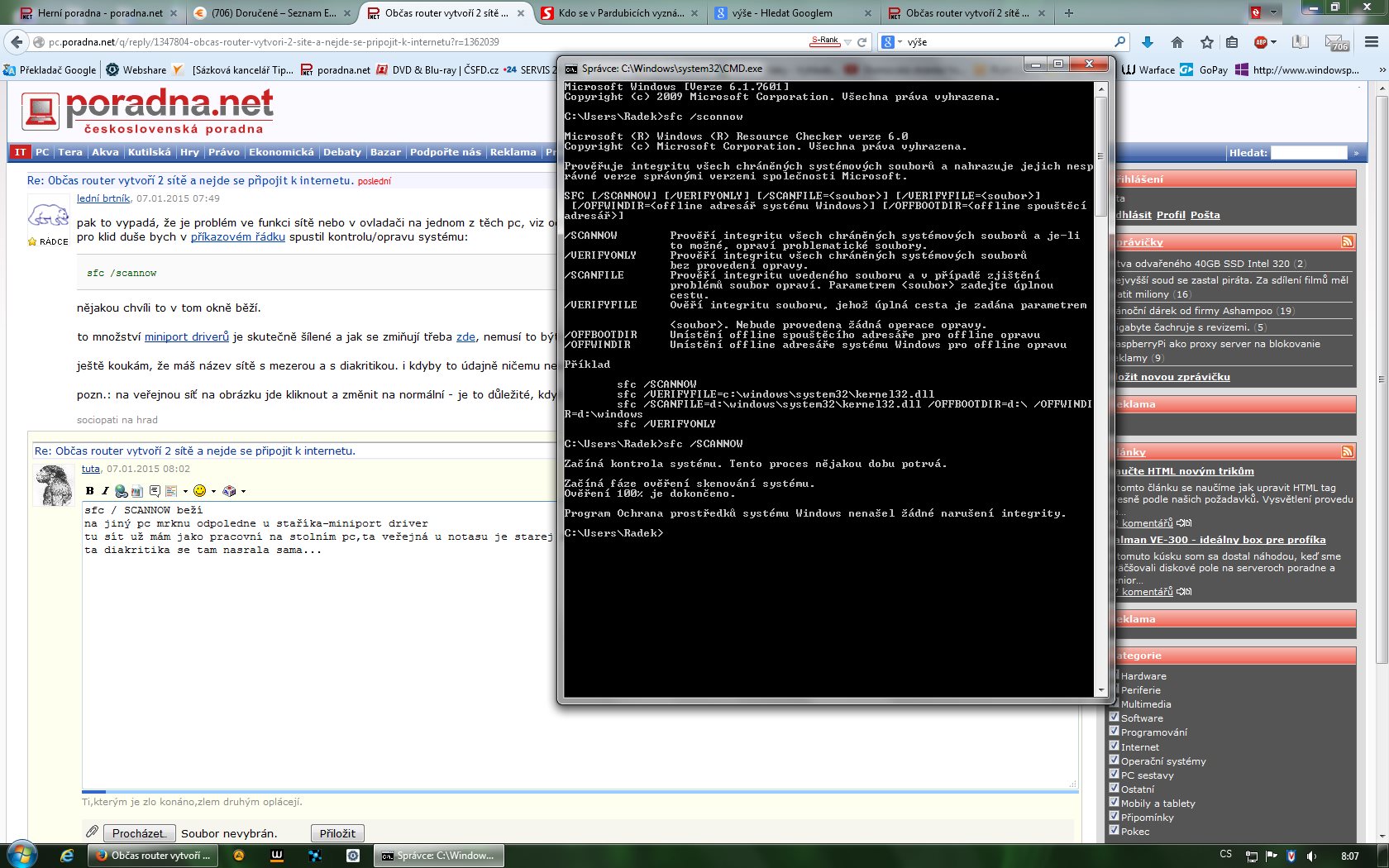The image size is (1389, 868).
Task: Open a new browser tab
Action: point(1069,13)
